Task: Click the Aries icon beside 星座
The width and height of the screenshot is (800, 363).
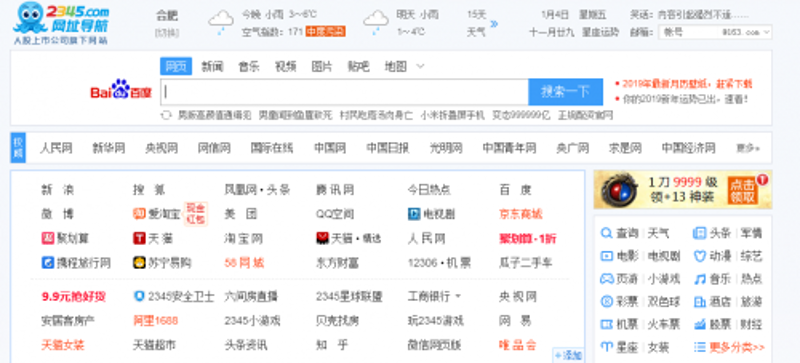Action: [606, 347]
